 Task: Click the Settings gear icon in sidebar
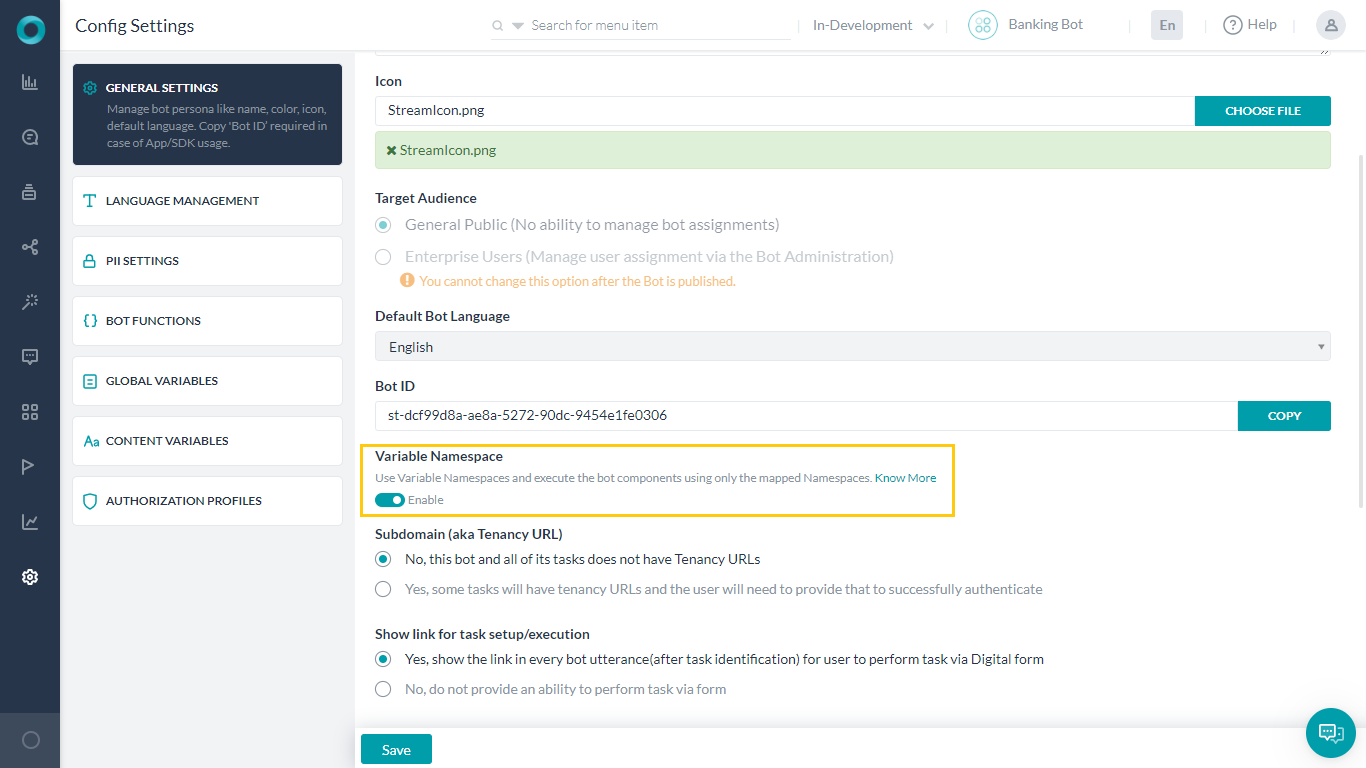pyautogui.click(x=29, y=577)
